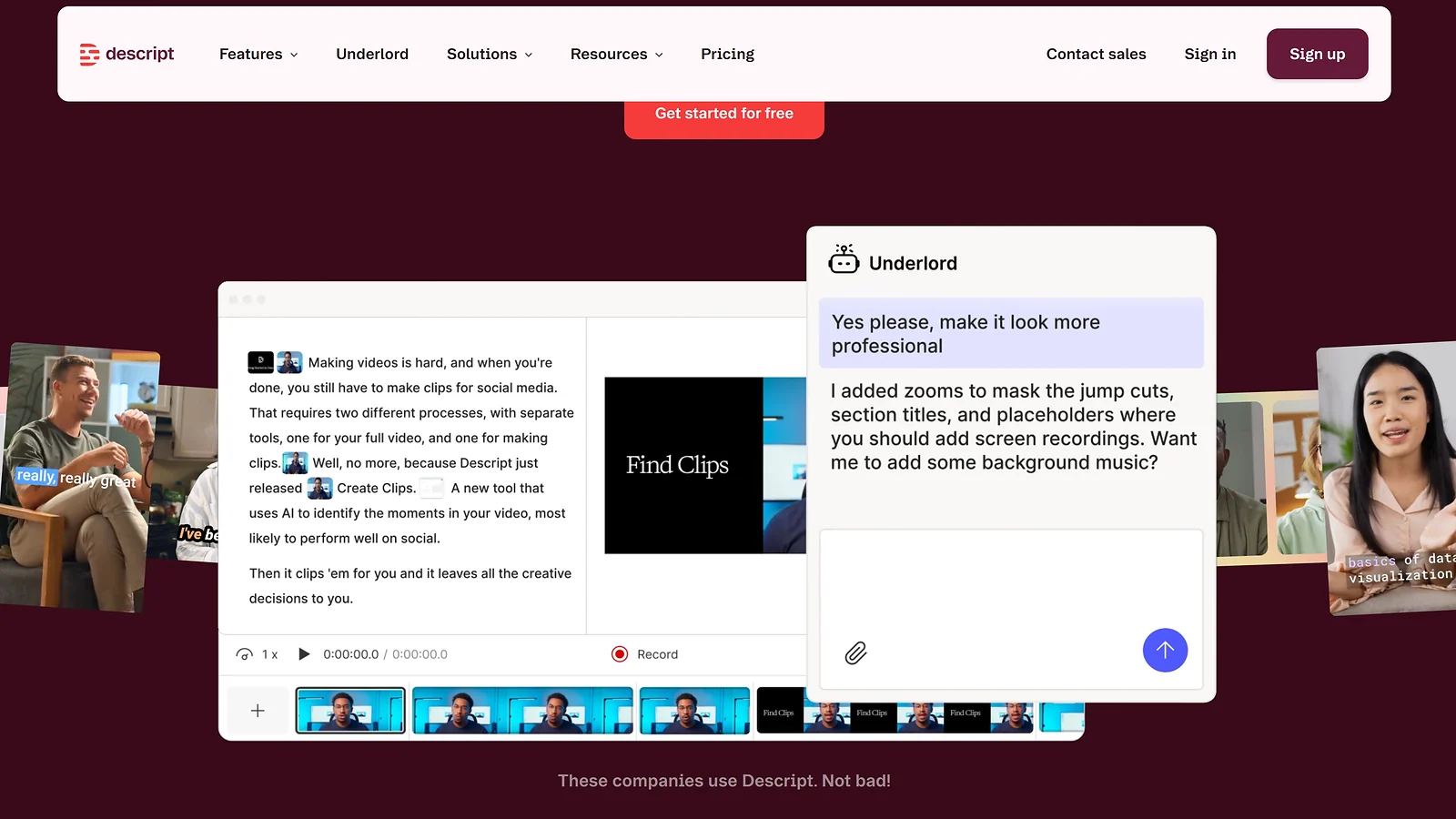Click the red Record button
1456x819 pixels.
[645, 654]
